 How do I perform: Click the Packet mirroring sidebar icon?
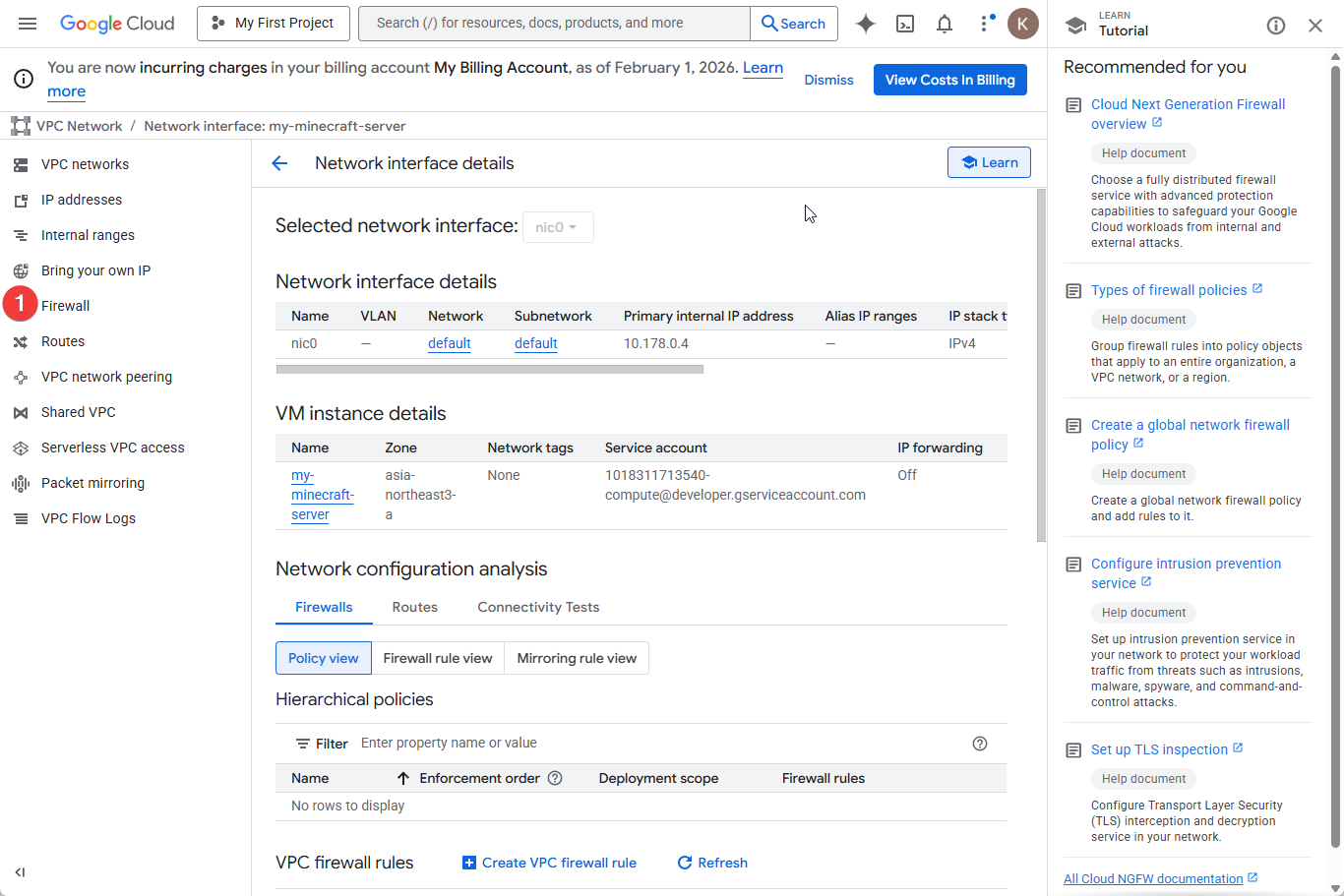21,483
